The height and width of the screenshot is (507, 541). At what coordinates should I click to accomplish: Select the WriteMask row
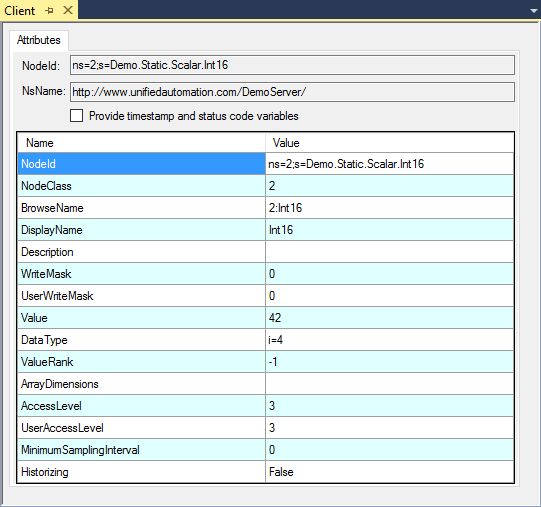[x=265, y=274]
